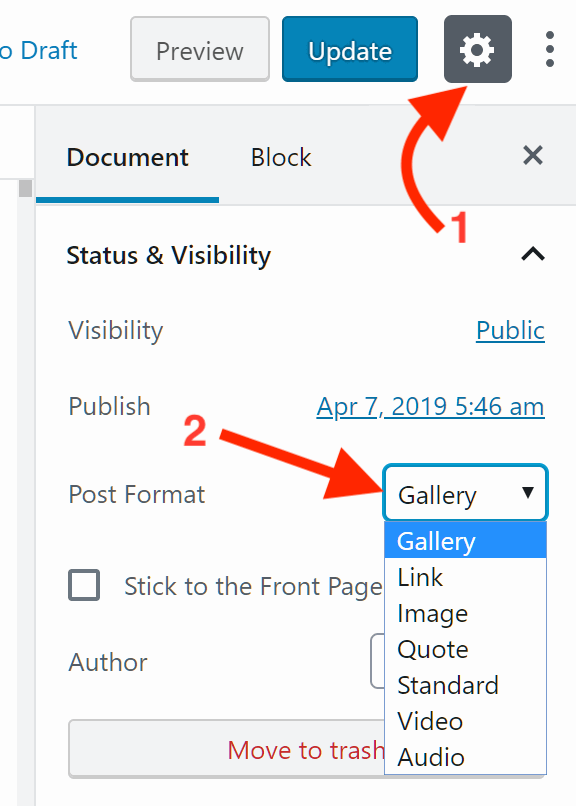This screenshot has width=576, height=806.
Task: Select Video post format
Action: tap(429, 721)
